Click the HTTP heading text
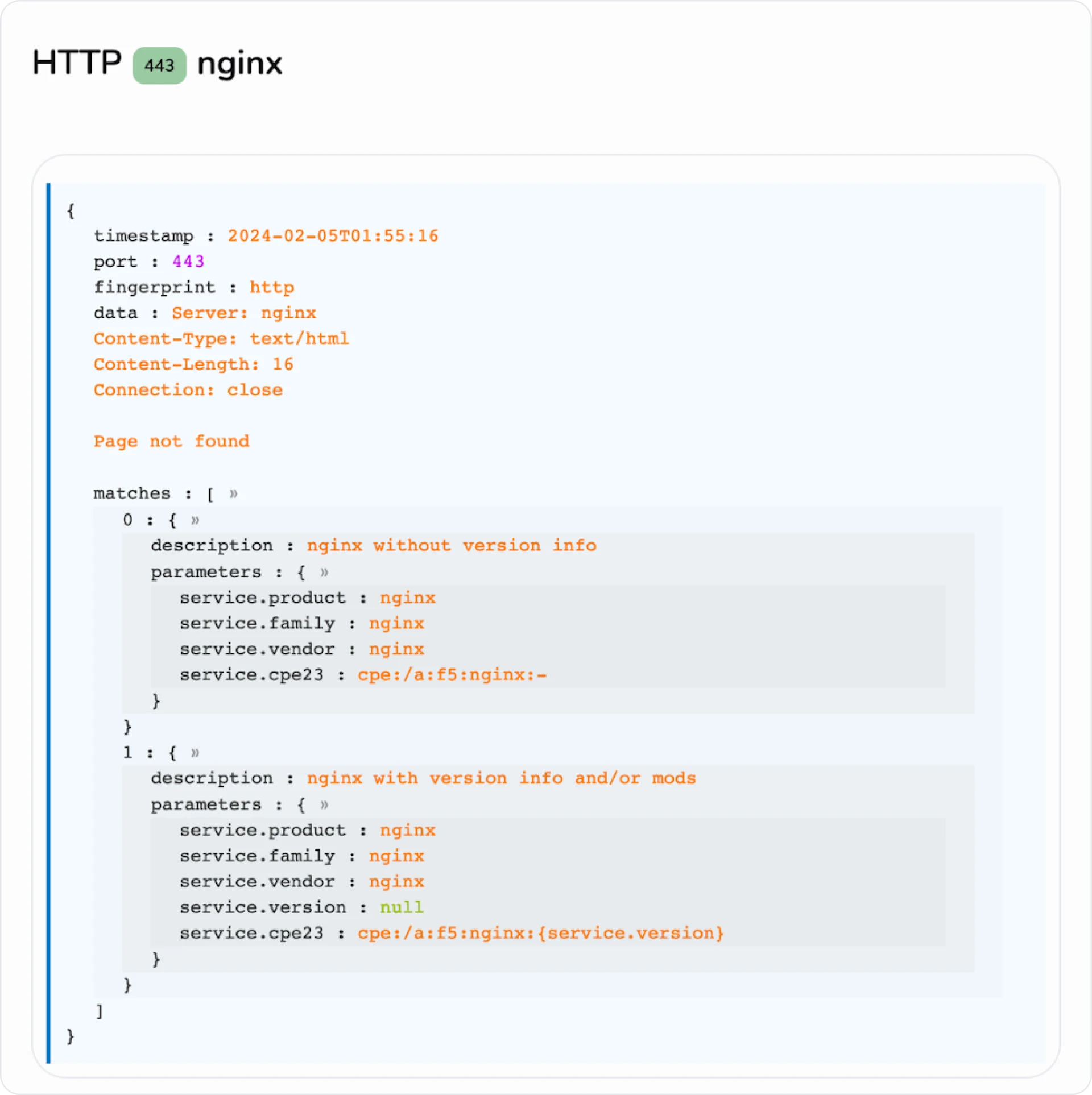Viewport: 1092px width, 1095px height. pos(77,63)
